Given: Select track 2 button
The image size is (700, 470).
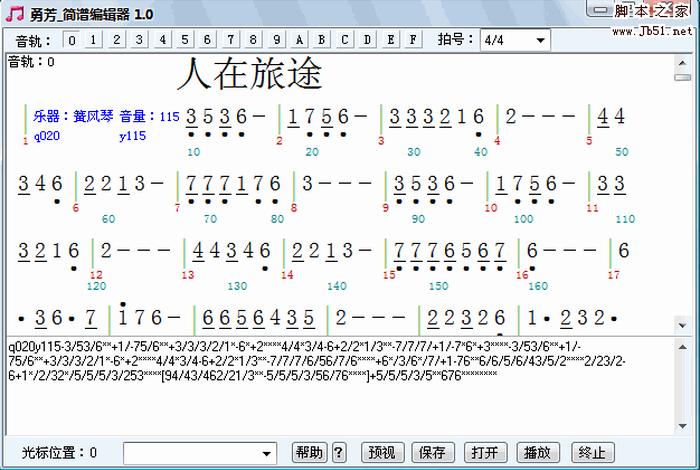Looking at the screenshot, I should (x=117, y=40).
